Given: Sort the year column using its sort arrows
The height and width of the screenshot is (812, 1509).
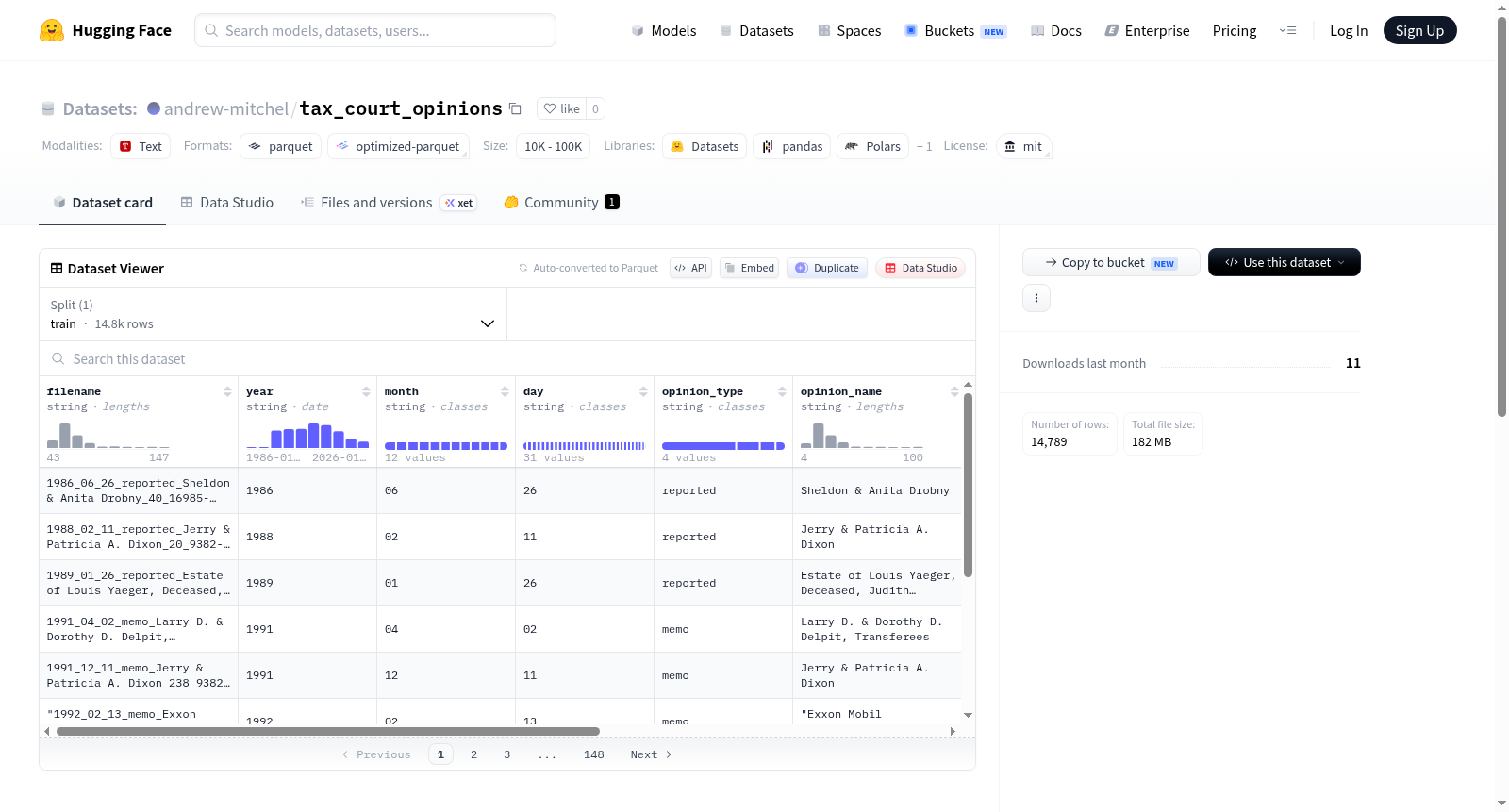Looking at the screenshot, I should point(366,391).
